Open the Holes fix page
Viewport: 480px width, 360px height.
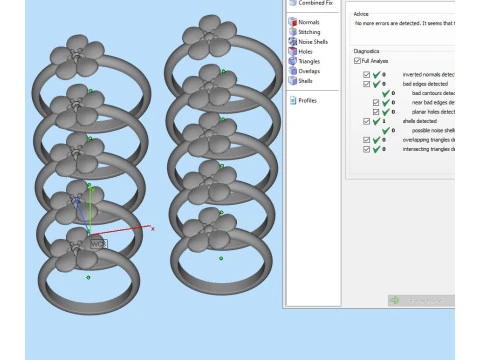pyautogui.click(x=301, y=51)
